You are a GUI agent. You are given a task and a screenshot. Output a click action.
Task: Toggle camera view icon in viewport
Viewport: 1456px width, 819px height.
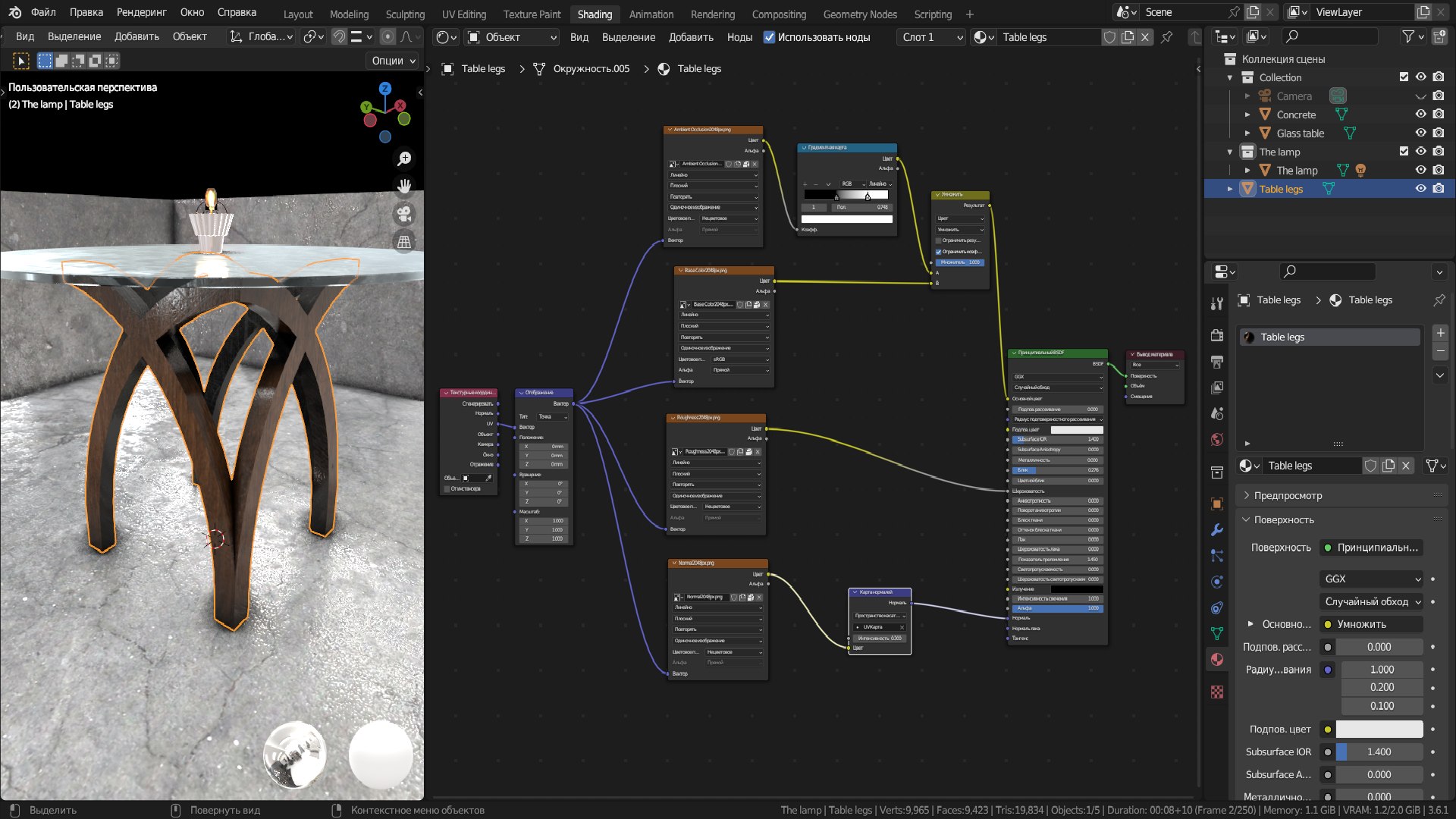(x=404, y=215)
